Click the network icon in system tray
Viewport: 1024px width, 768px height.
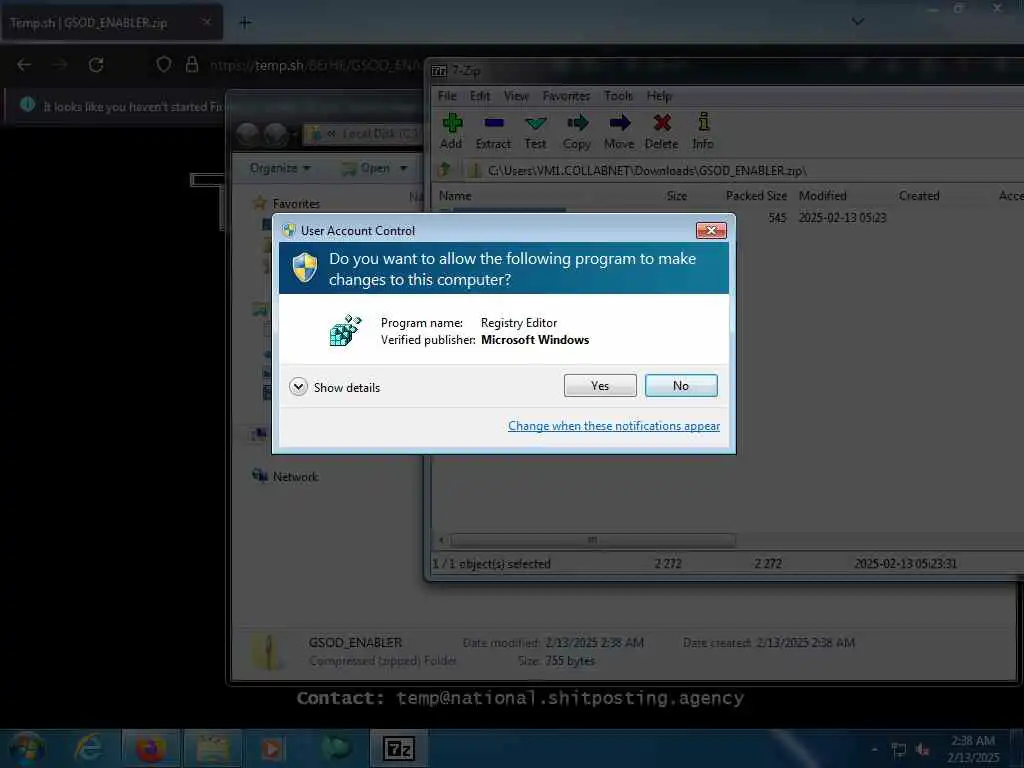[899, 750]
